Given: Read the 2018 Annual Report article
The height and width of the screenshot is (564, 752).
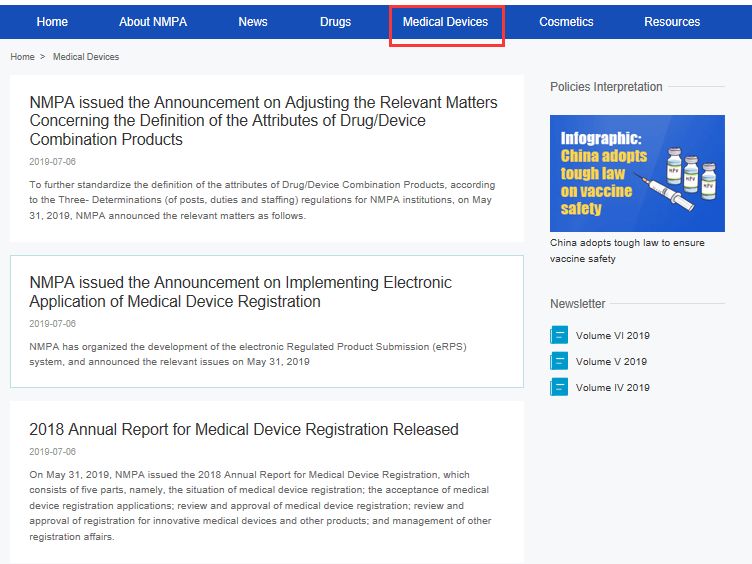Looking at the screenshot, I should (244, 430).
